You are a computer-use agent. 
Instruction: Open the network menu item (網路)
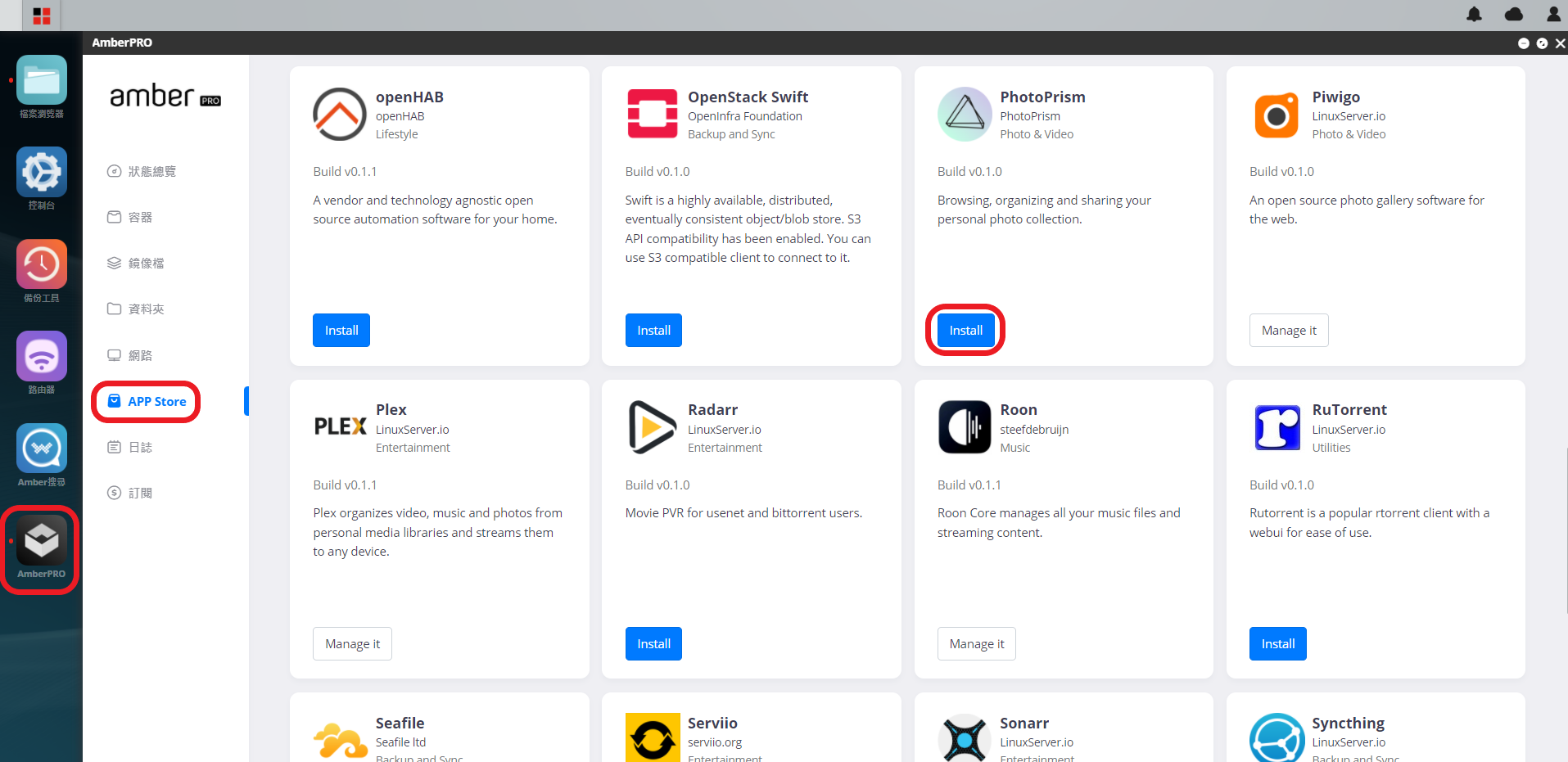click(130, 355)
